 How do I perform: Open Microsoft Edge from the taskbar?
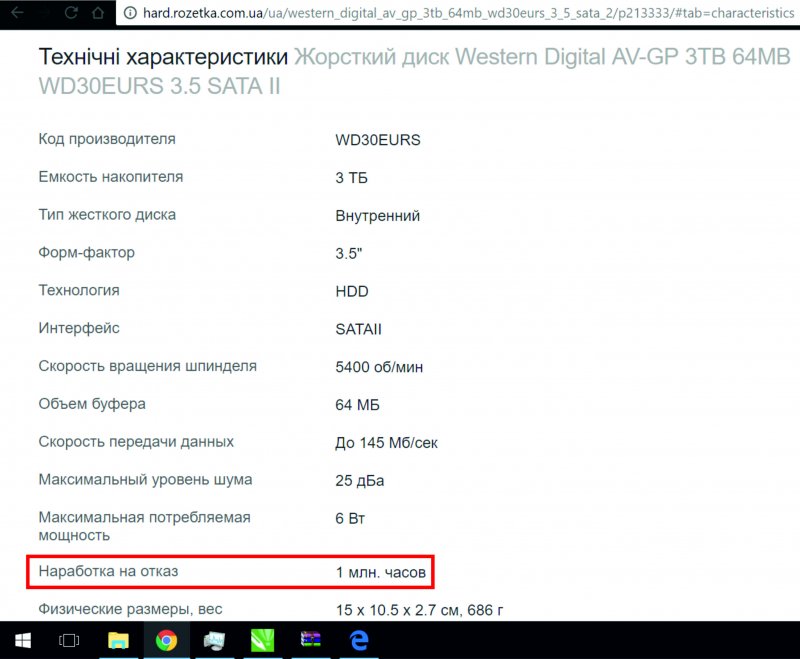[x=358, y=640]
